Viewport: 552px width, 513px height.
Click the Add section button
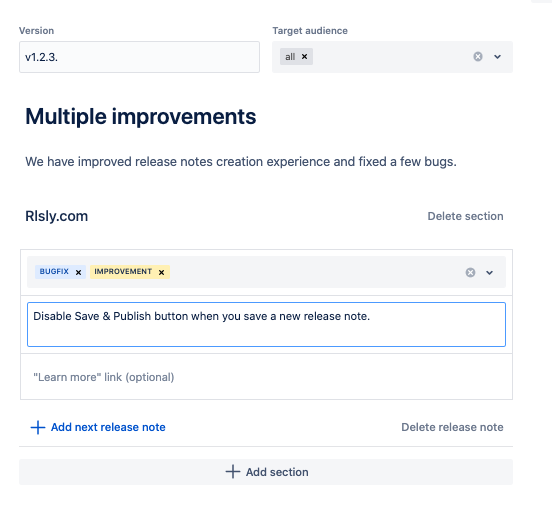(266, 472)
